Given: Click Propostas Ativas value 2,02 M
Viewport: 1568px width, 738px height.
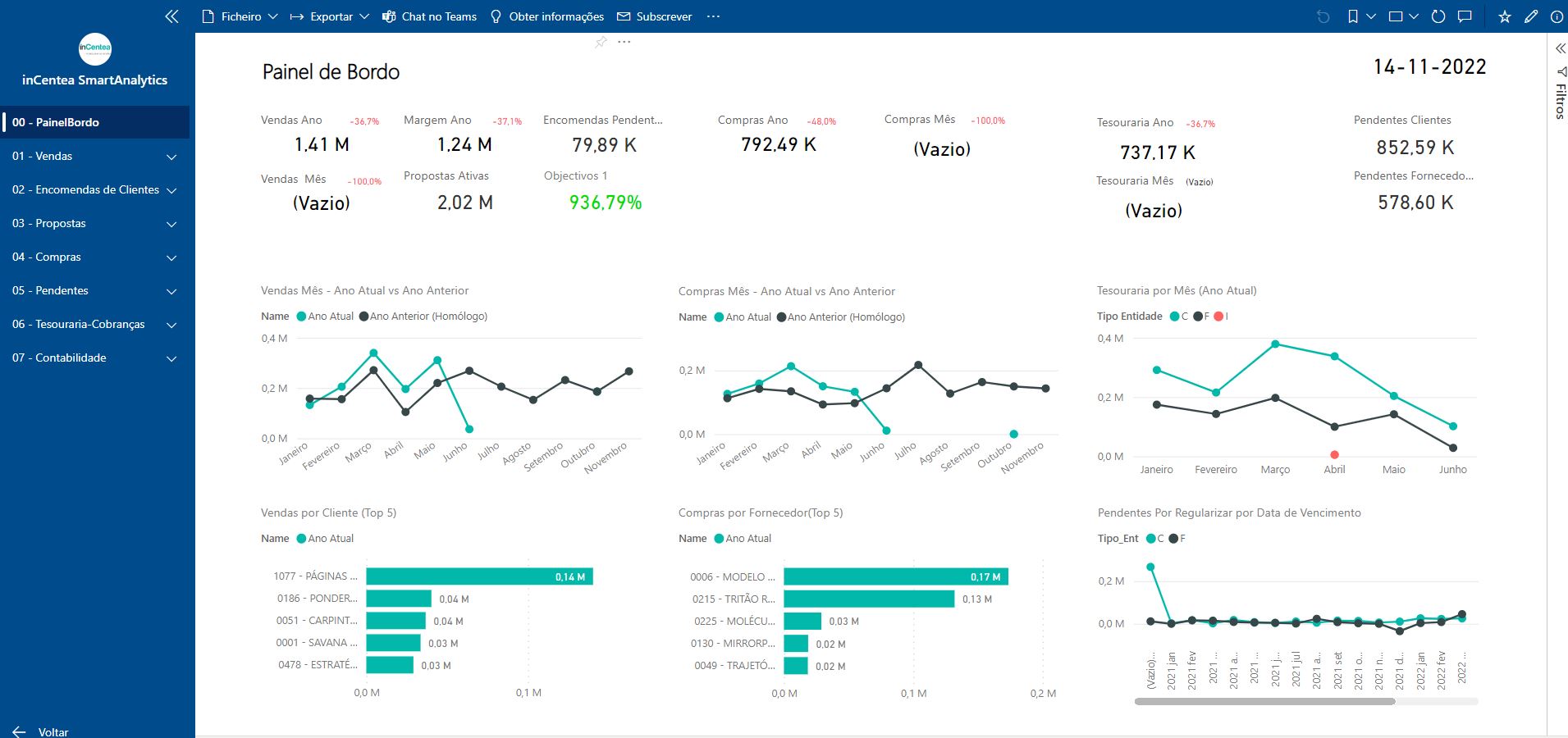Looking at the screenshot, I should click(465, 203).
